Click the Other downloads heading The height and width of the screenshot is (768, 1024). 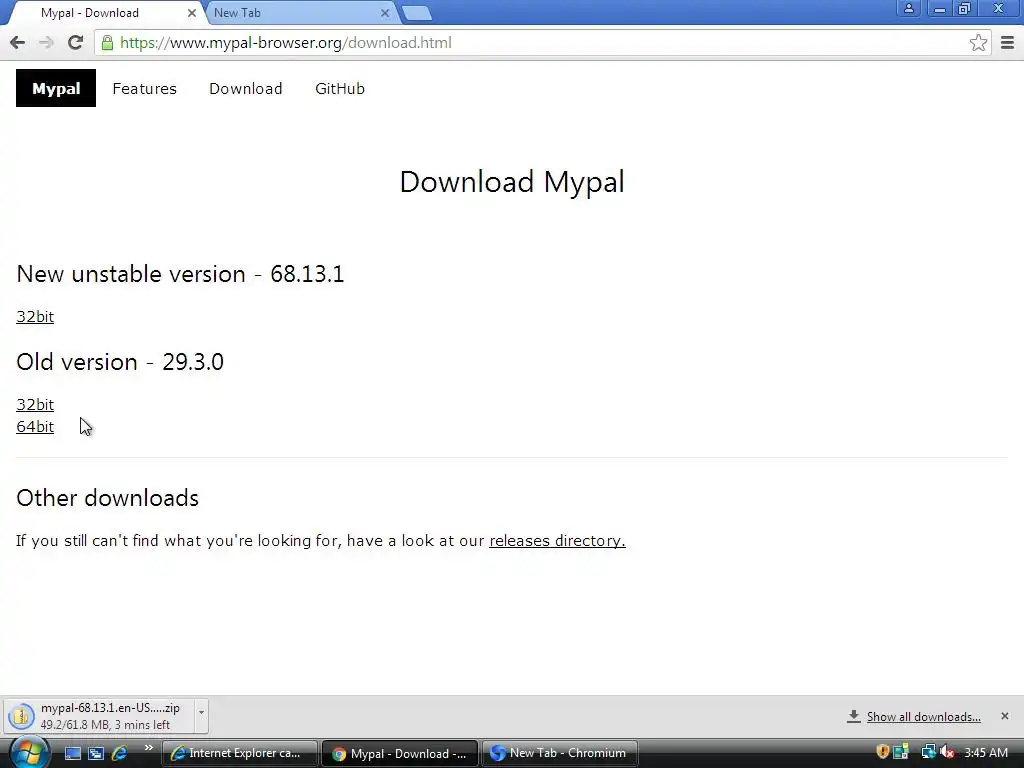[x=108, y=498]
